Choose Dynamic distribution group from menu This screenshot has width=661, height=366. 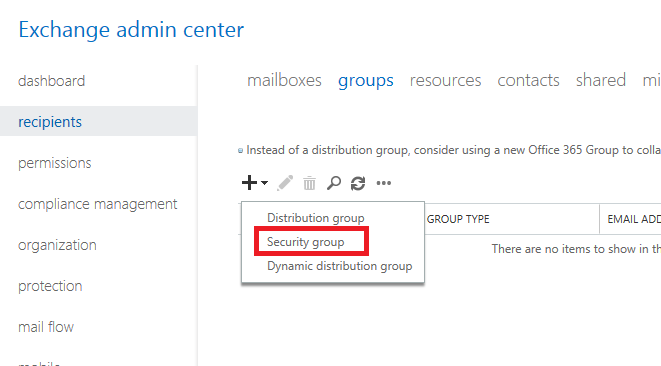click(339, 266)
